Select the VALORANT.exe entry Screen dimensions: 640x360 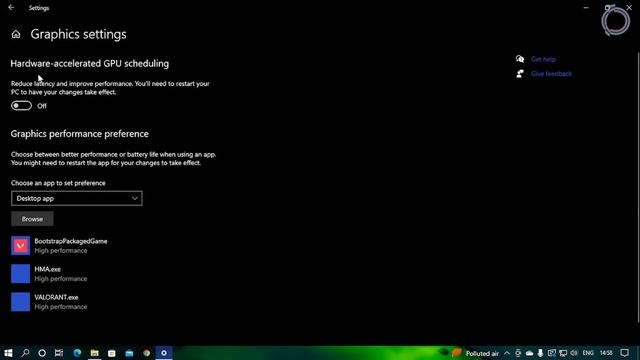pos(49,302)
